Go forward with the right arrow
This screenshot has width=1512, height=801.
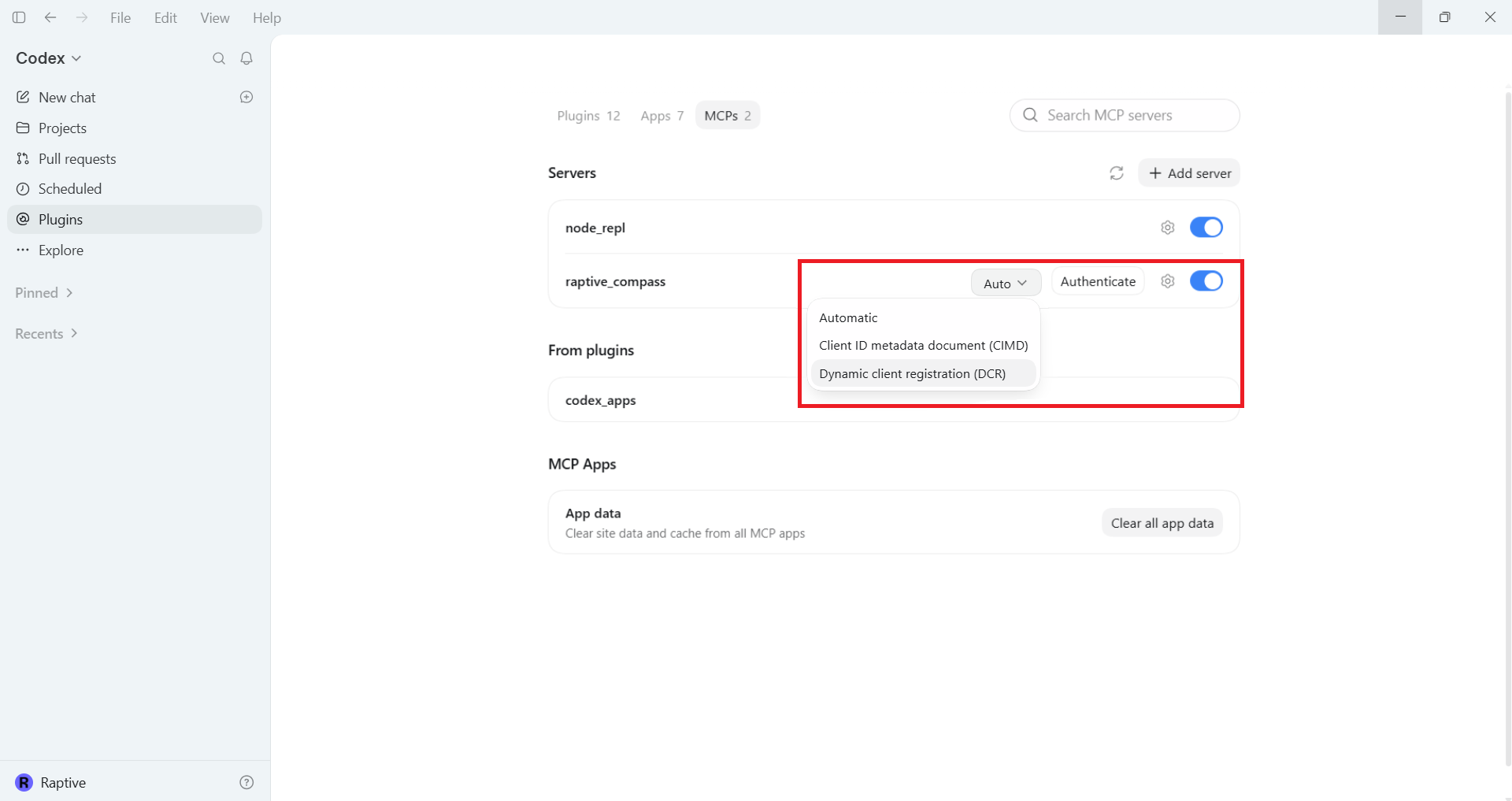[x=82, y=17]
